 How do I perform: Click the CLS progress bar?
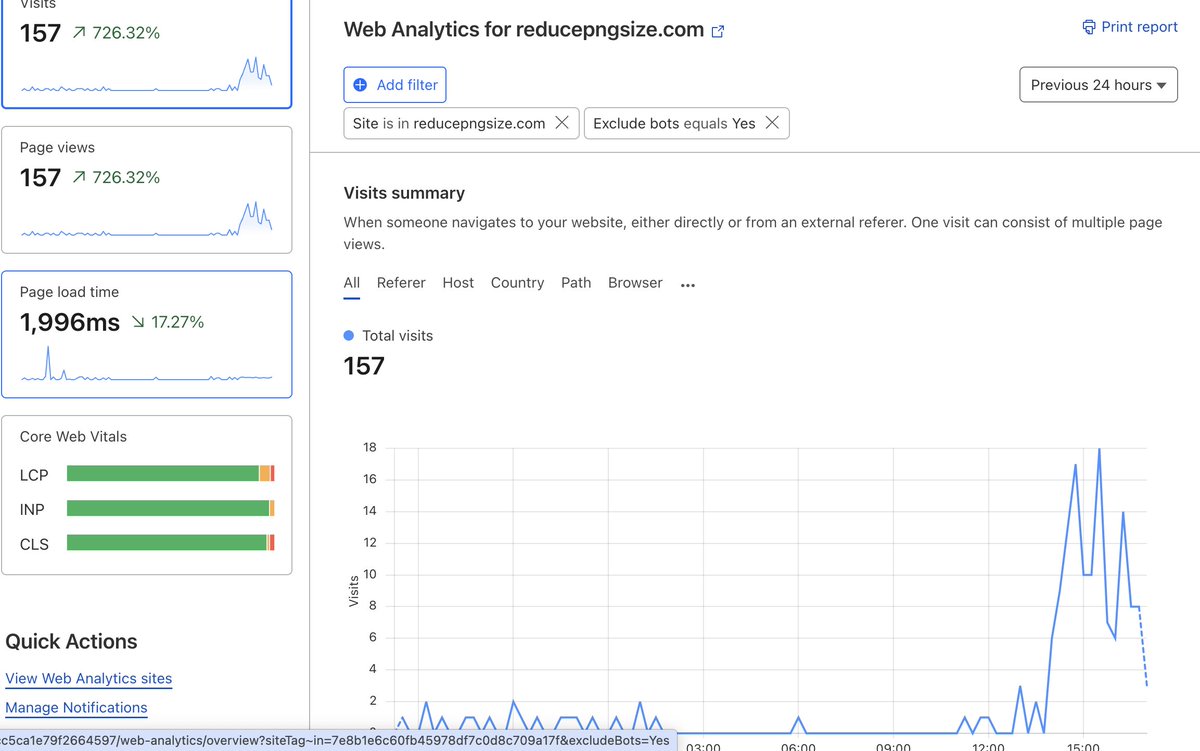point(170,542)
